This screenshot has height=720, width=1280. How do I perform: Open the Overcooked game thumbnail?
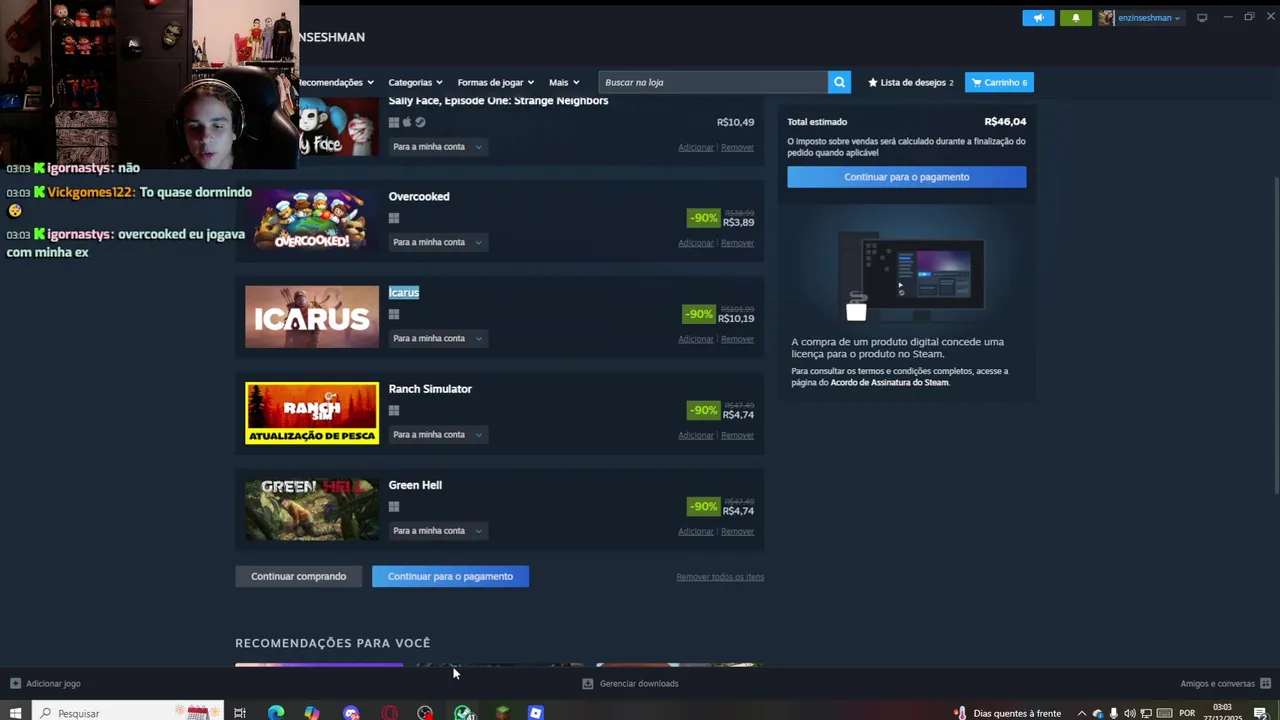(312, 220)
